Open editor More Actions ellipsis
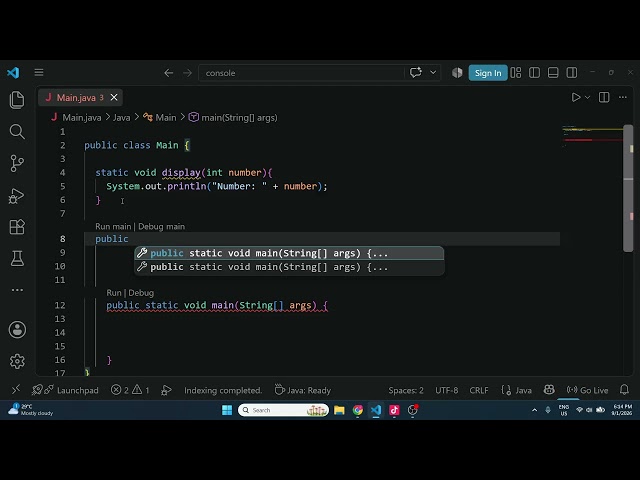 622,97
